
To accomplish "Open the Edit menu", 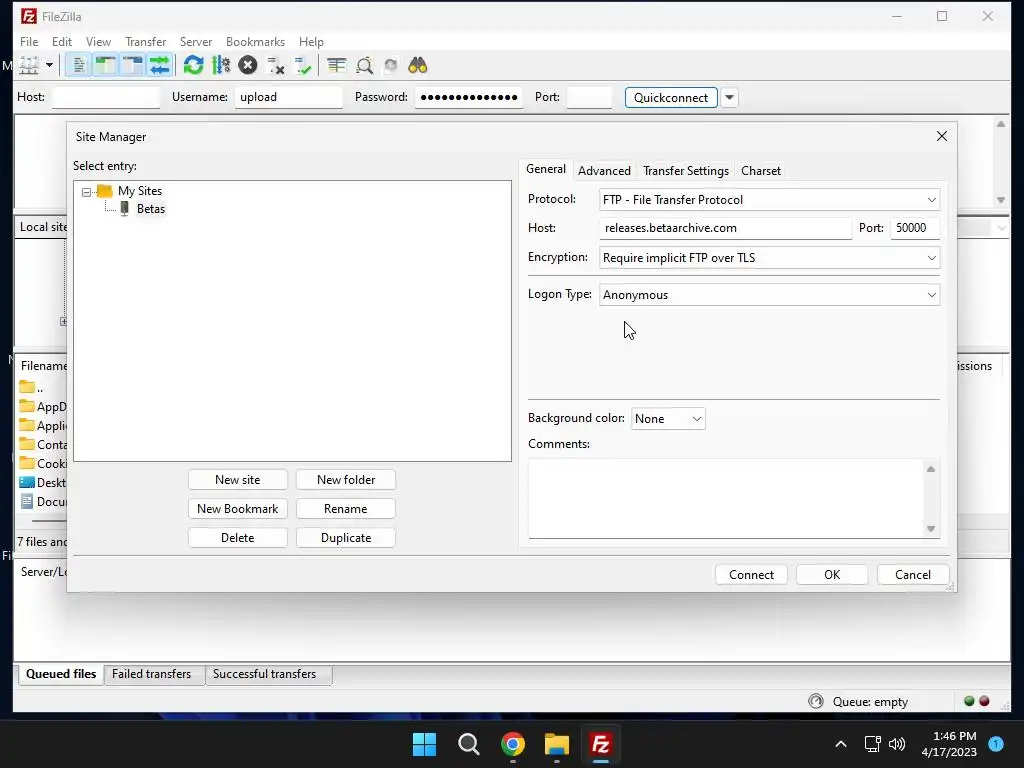I will pos(62,42).
